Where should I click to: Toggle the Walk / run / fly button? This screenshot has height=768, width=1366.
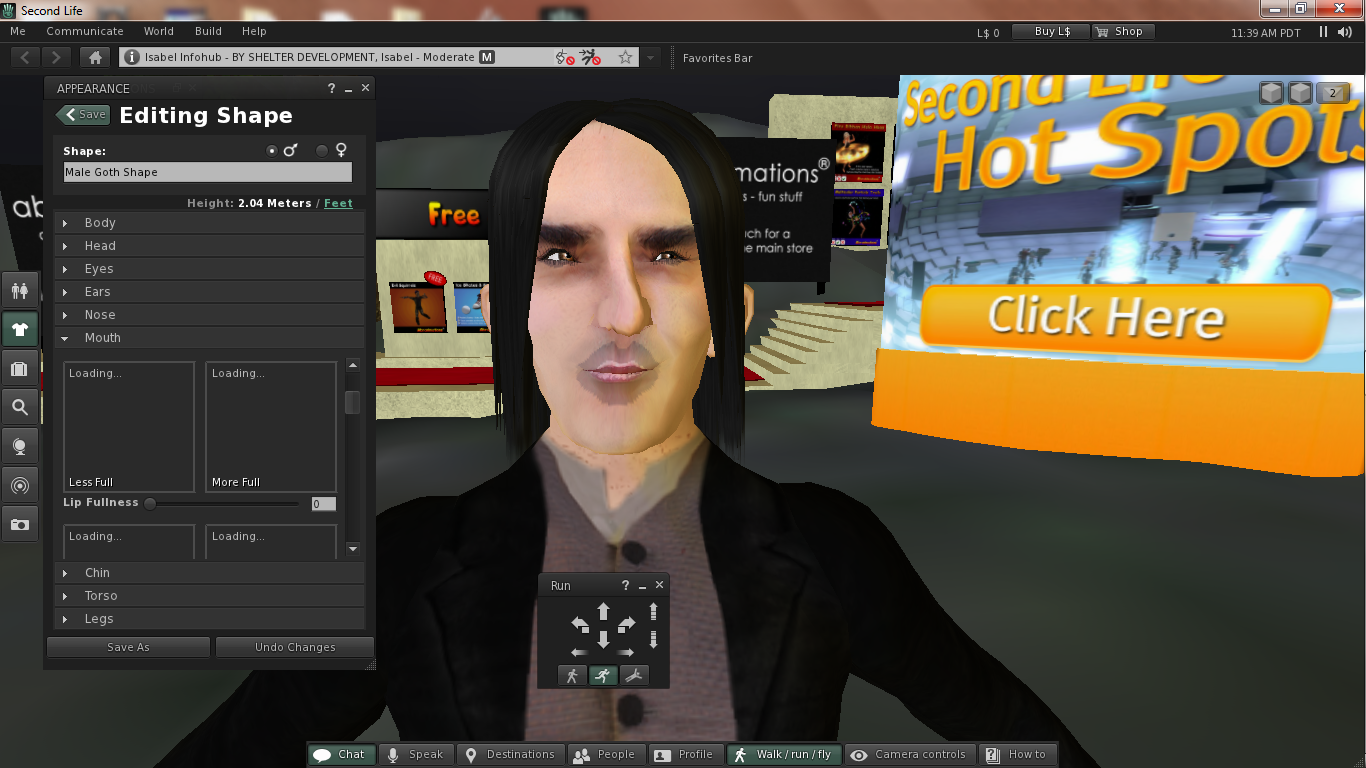click(784, 755)
